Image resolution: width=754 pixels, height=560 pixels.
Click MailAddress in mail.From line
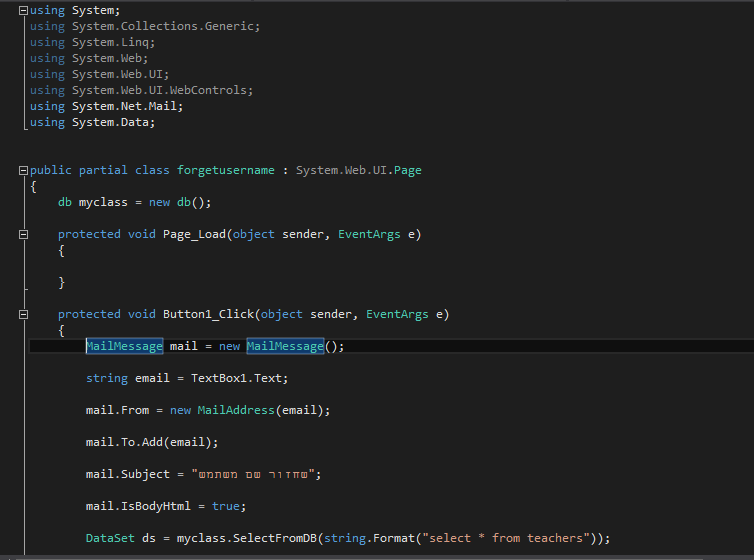click(x=236, y=410)
